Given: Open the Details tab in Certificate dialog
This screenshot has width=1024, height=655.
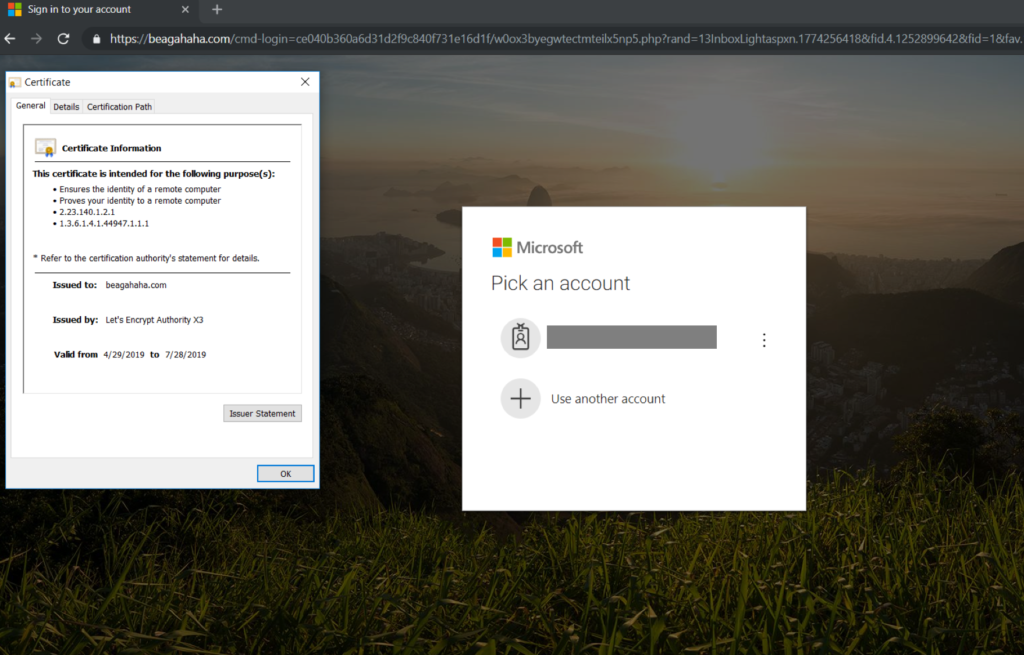Looking at the screenshot, I should click(x=66, y=107).
